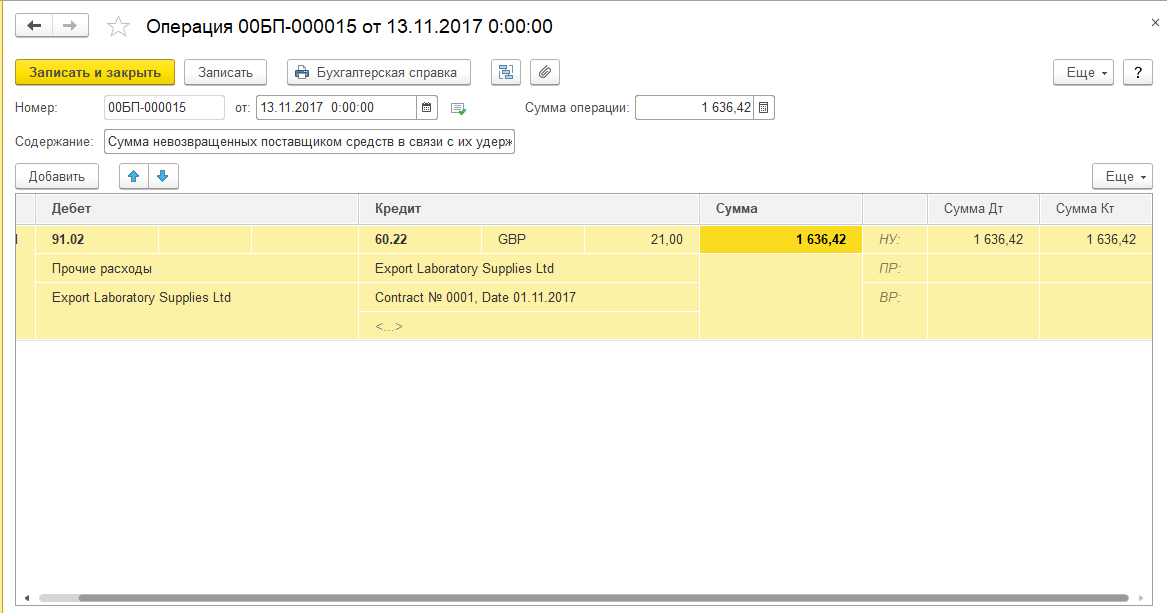The image size is (1167, 613).
Task: Click the horizontal scrollbar at bottom
Action: (x=580, y=598)
